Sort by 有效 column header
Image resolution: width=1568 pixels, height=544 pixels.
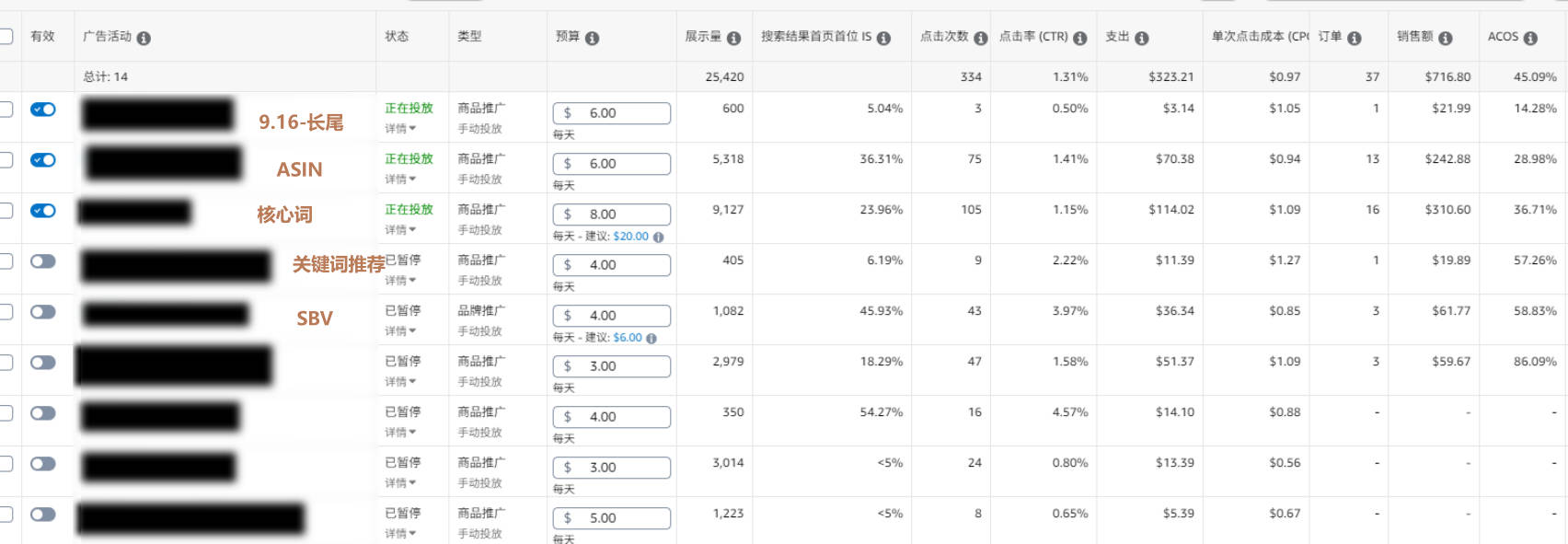[x=42, y=37]
